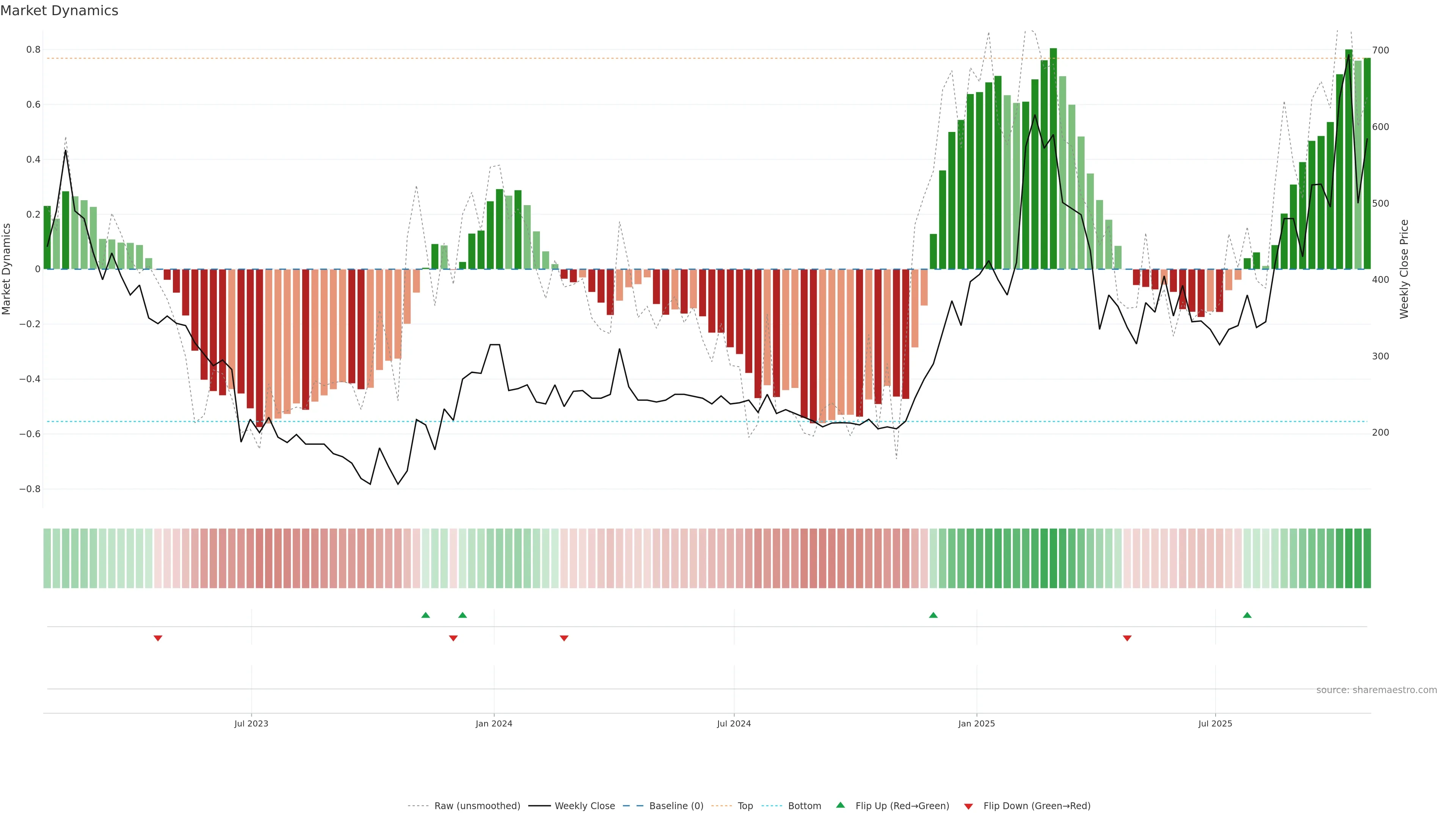Click the earliest red Flip Down triangle before Jul 2023
Image resolution: width=1456 pixels, height=819 pixels.
pos(158,638)
